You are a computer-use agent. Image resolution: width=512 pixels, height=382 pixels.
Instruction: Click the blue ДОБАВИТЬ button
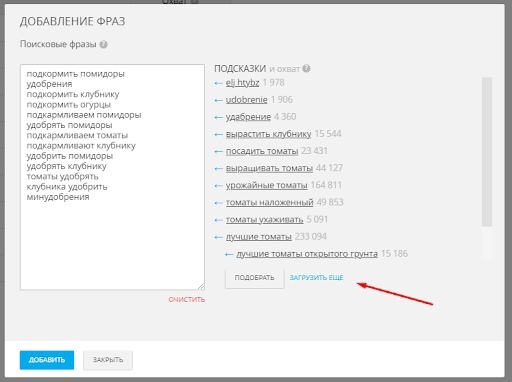47,360
